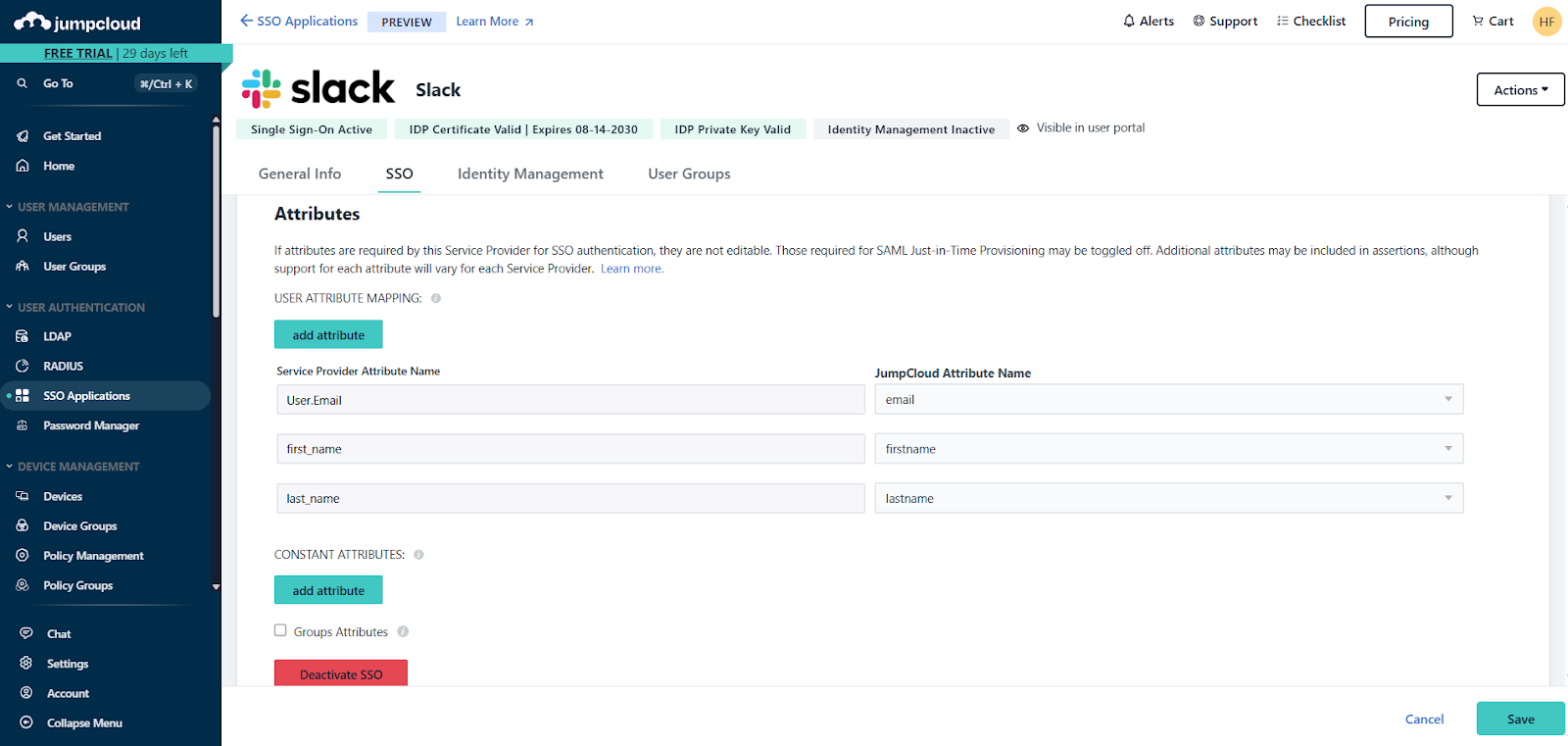Click the SSO Applications grid icon
This screenshot has height=746, width=1568.
23,396
